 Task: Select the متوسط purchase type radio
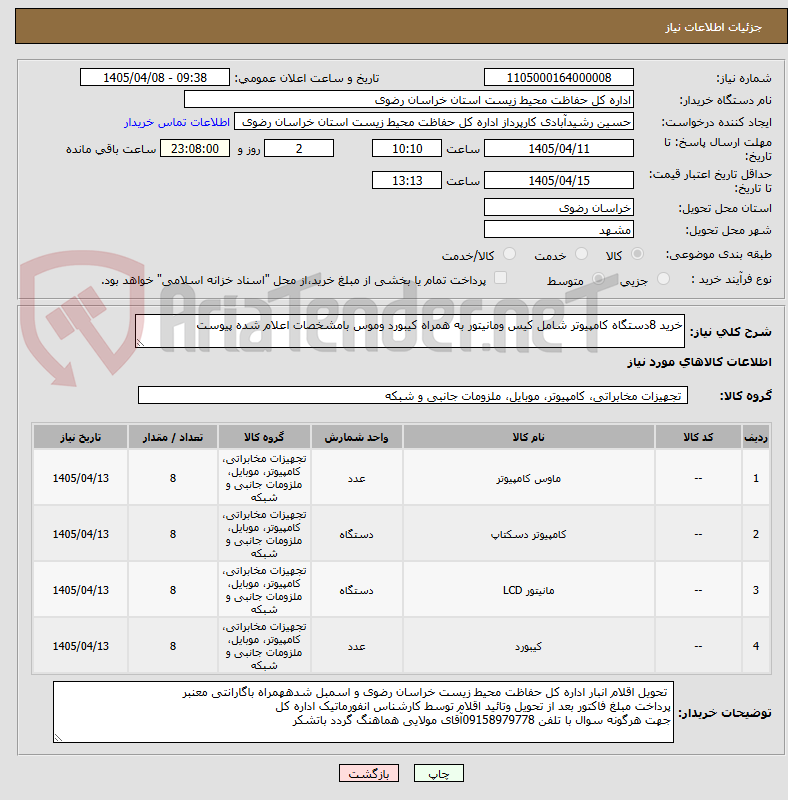[x=598, y=279]
